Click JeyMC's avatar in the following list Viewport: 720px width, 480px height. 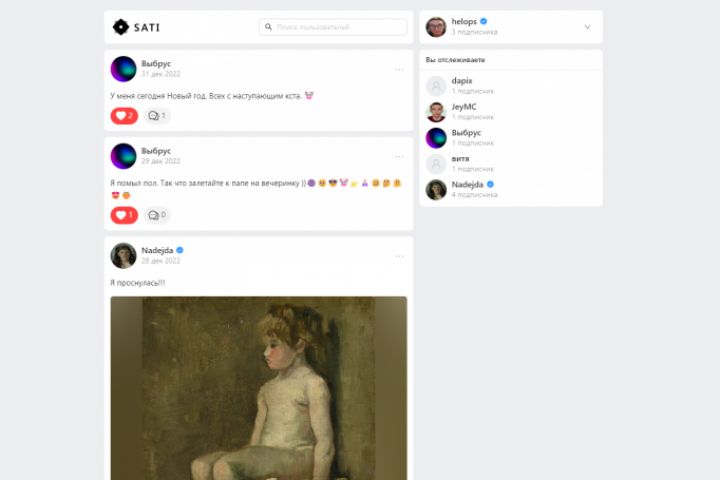point(436,112)
